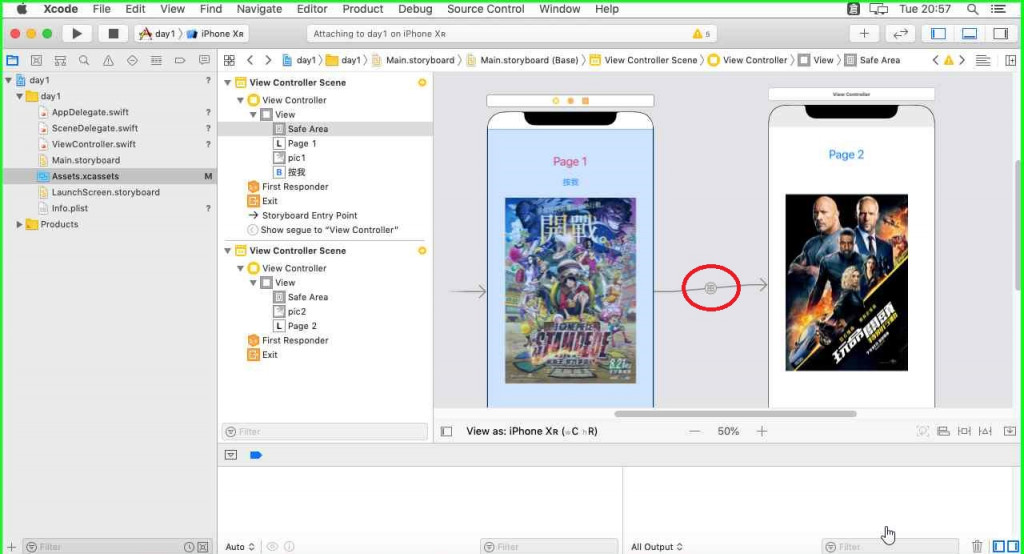Click the code review arrows button
The image size is (1024, 554).
pyautogui.click(x=901, y=33)
